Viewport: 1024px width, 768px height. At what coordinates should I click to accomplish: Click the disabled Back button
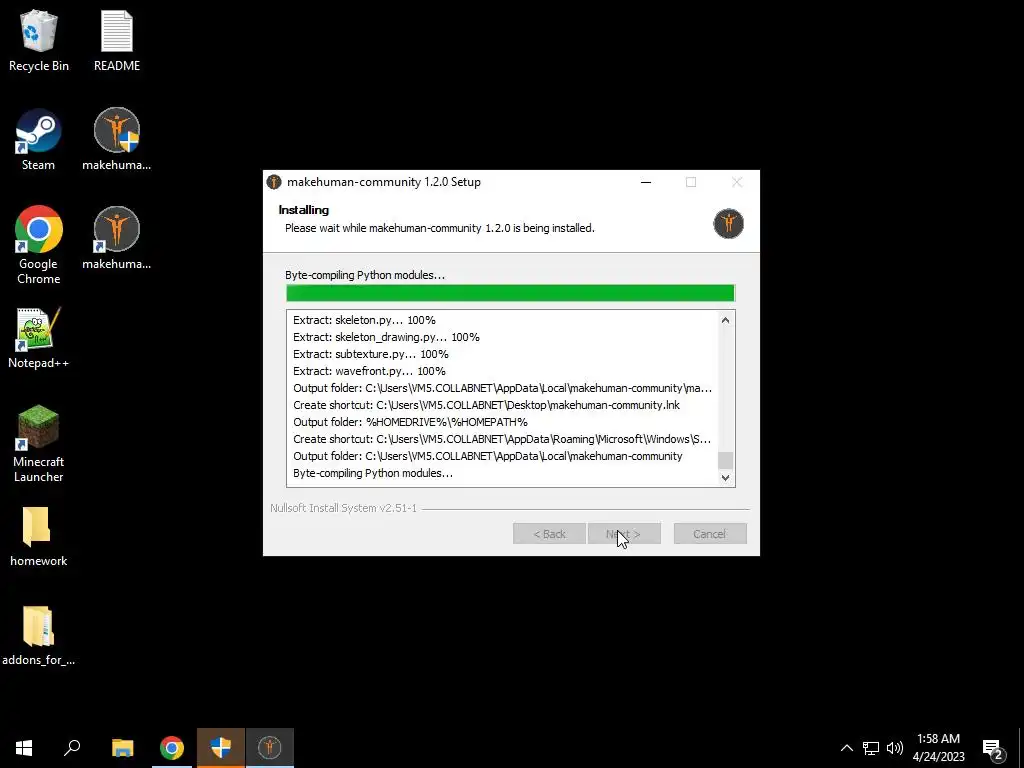549,534
